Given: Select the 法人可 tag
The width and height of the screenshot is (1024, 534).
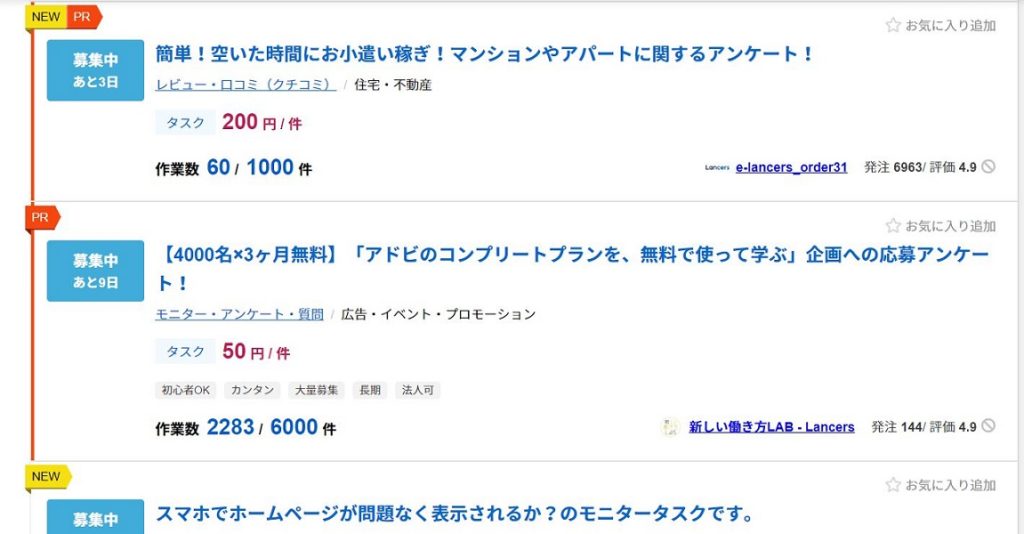Looking at the screenshot, I should click(418, 390).
